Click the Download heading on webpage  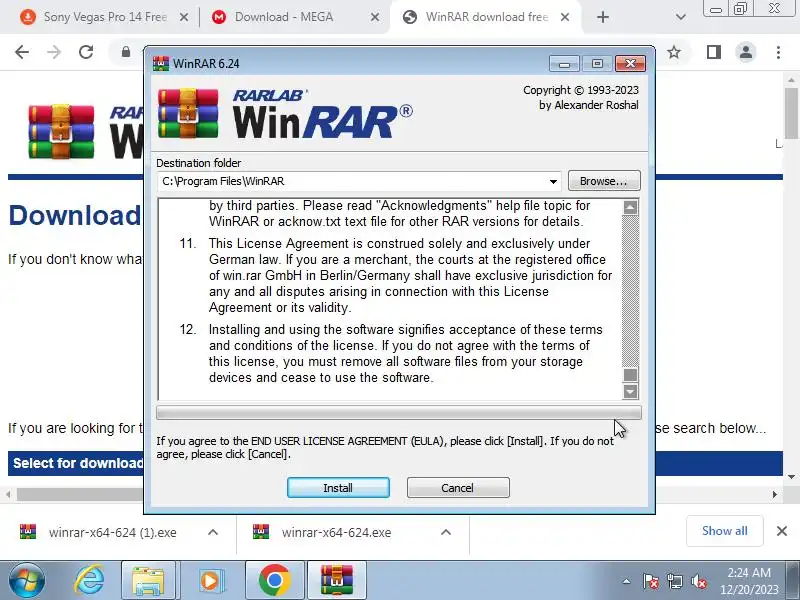[75, 215]
